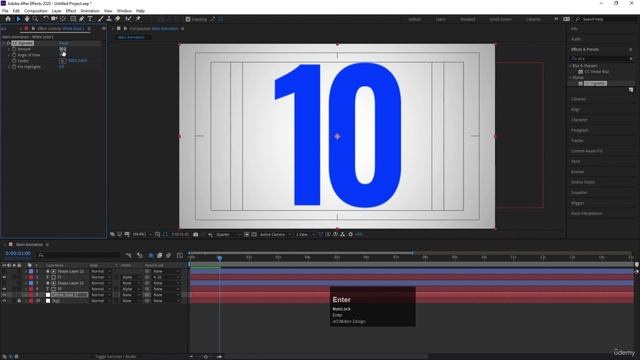This screenshot has width=640, height=360.
Task: Click the snapshot camera icon below viewer
Action: pos(196,235)
